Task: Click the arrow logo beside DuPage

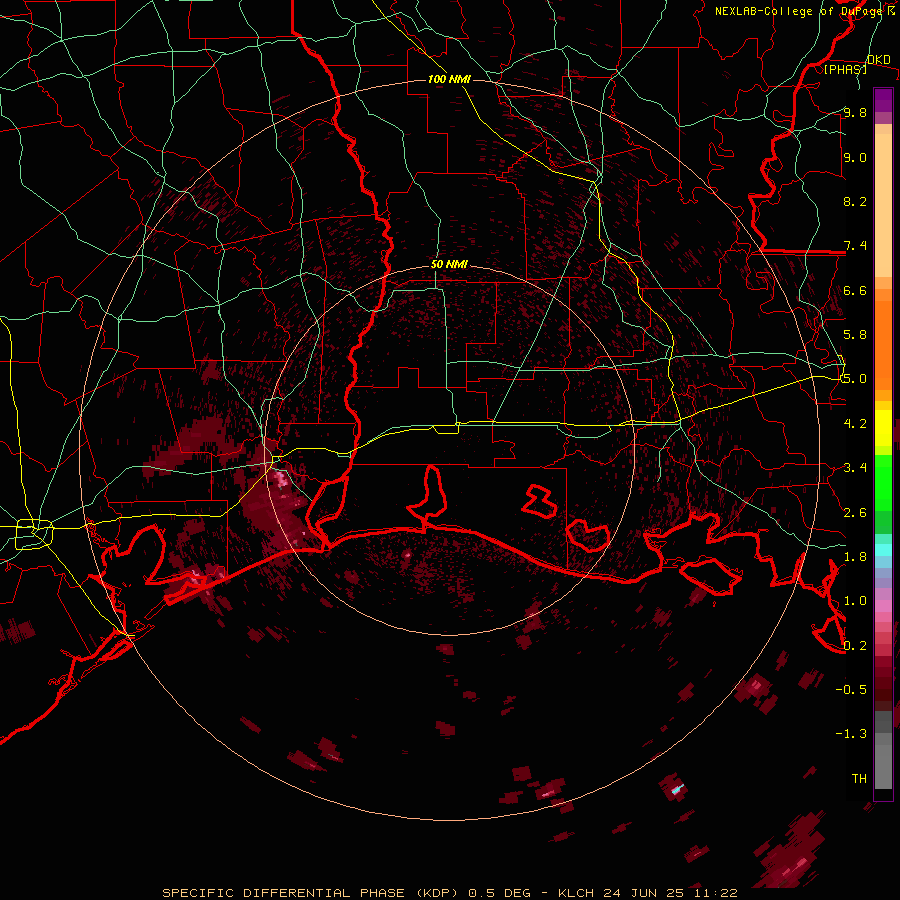Action: click(891, 10)
